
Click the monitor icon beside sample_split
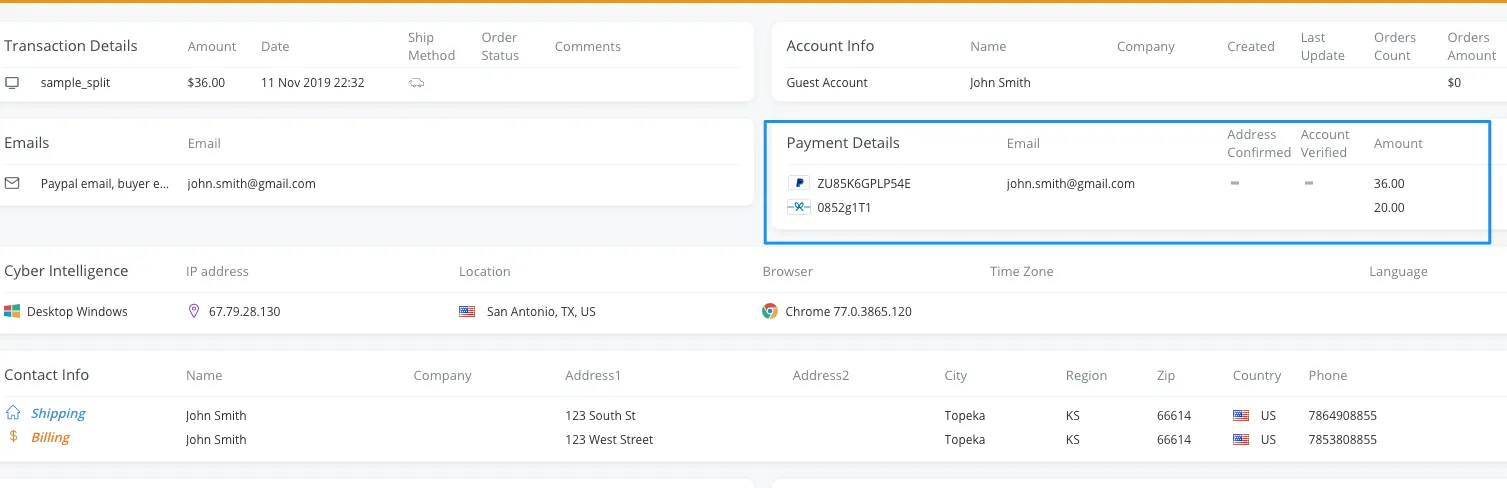12,83
